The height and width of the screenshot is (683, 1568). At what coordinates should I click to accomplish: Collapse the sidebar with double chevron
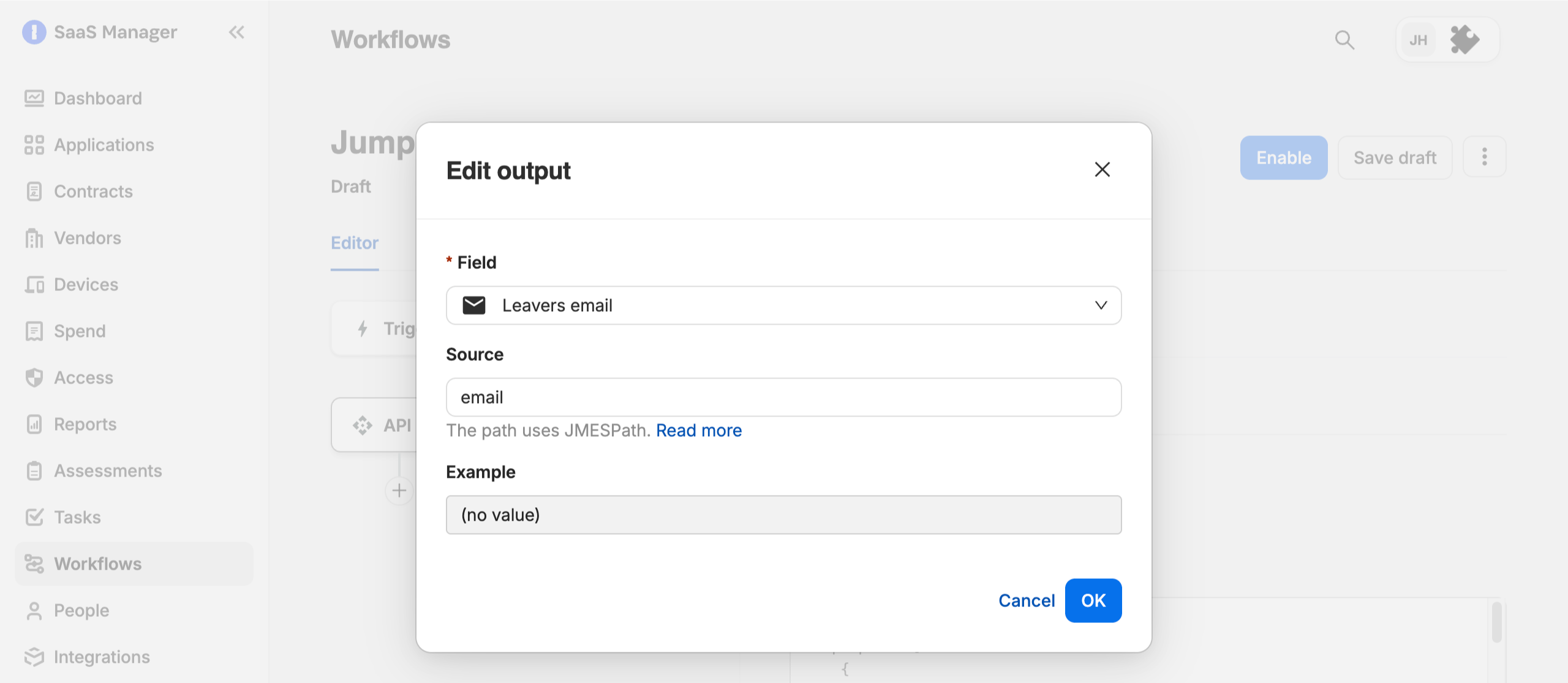click(x=236, y=32)
